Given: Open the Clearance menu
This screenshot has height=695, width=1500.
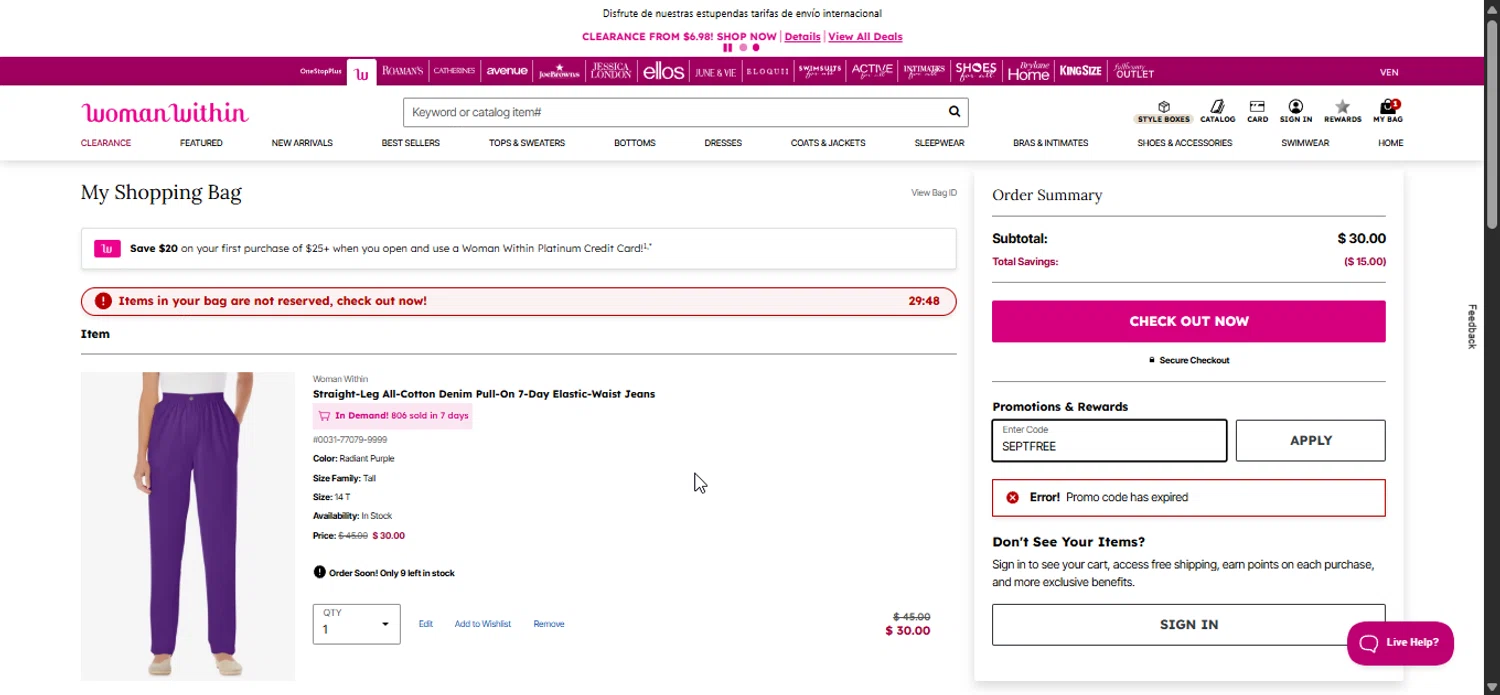Looking at the screenshot, I should [x=106, y=143].
